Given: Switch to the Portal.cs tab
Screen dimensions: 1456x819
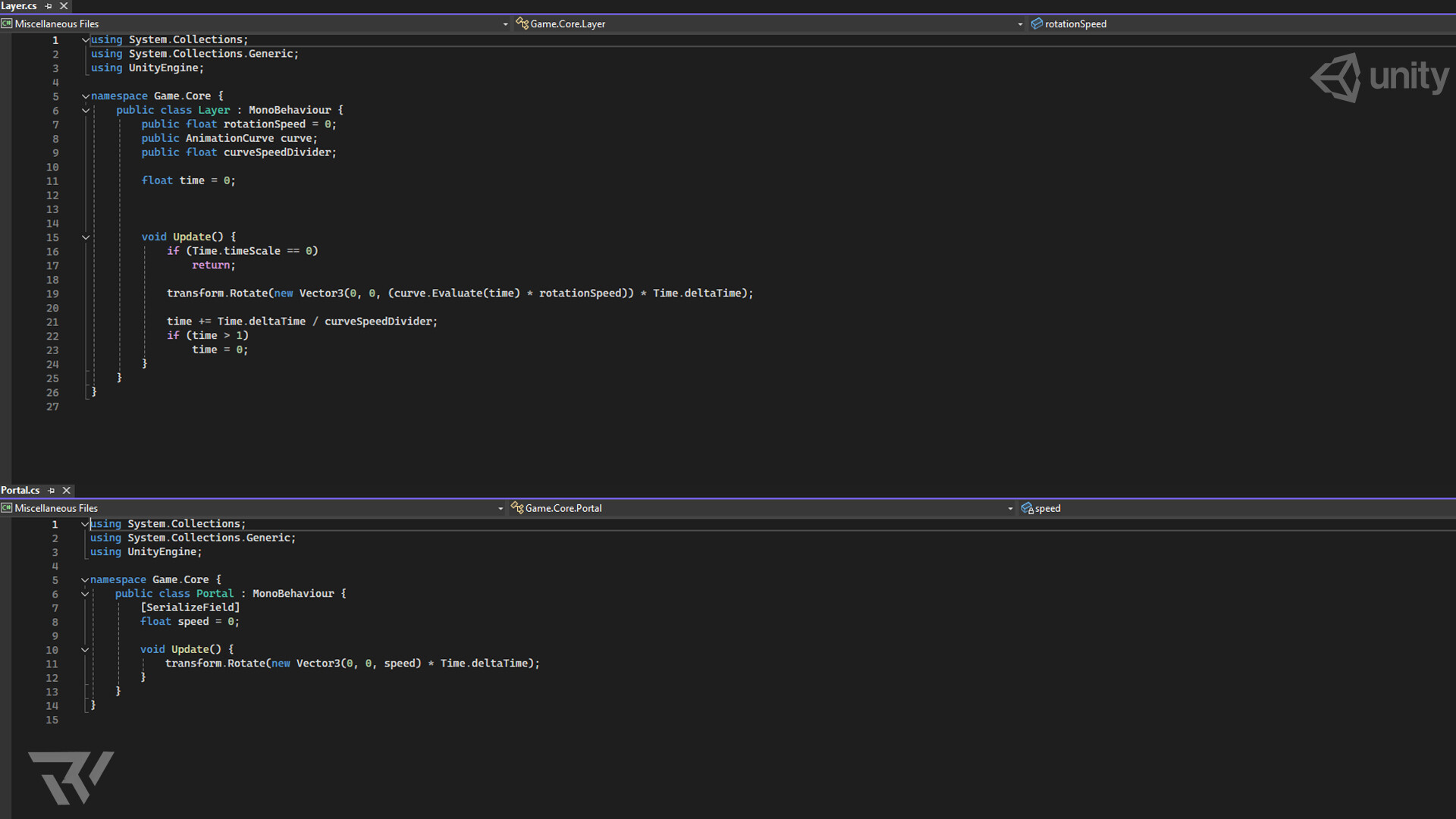Looking at the screenshot, I should 20,491.
